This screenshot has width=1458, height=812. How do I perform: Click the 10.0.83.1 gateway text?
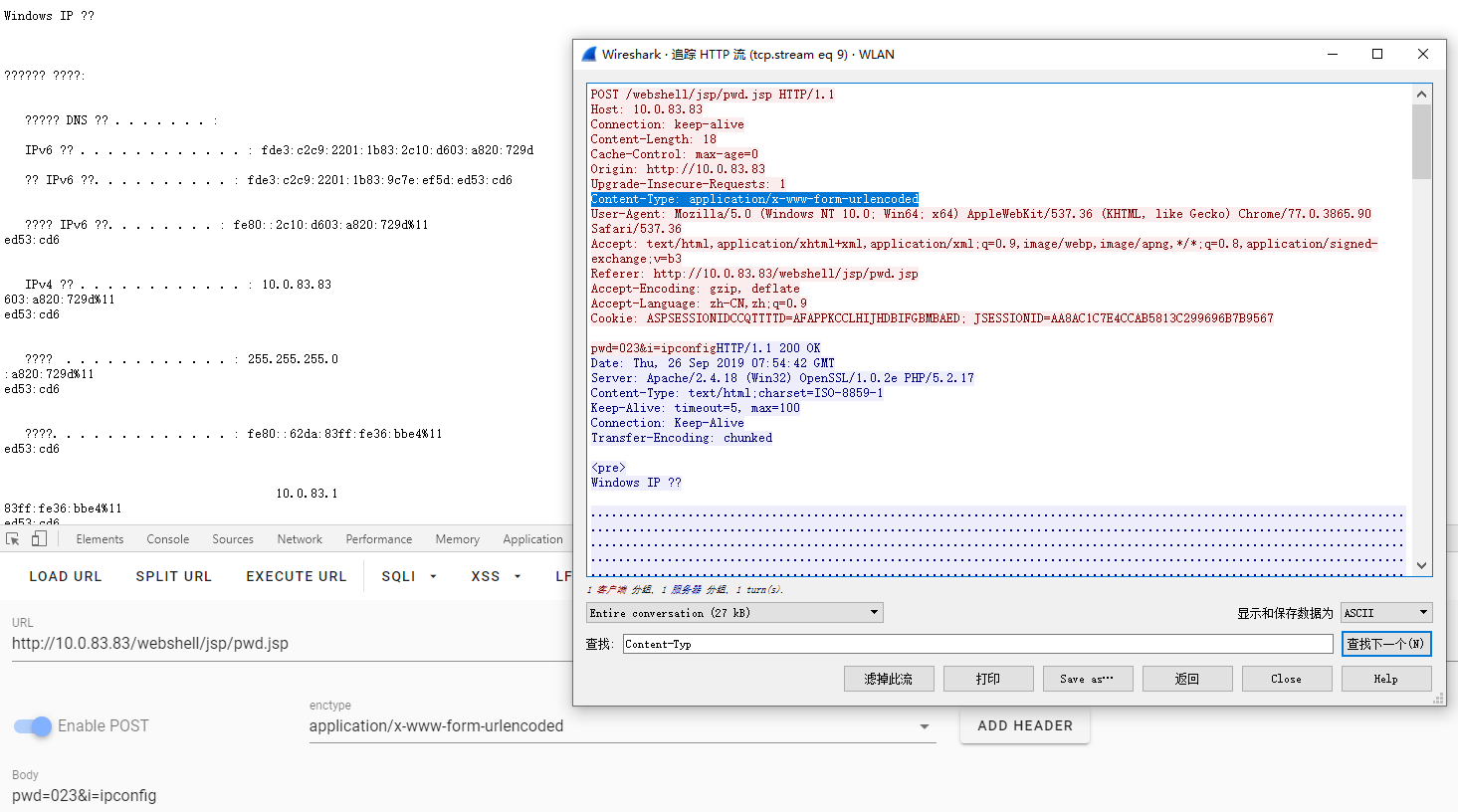click(307, 494)
